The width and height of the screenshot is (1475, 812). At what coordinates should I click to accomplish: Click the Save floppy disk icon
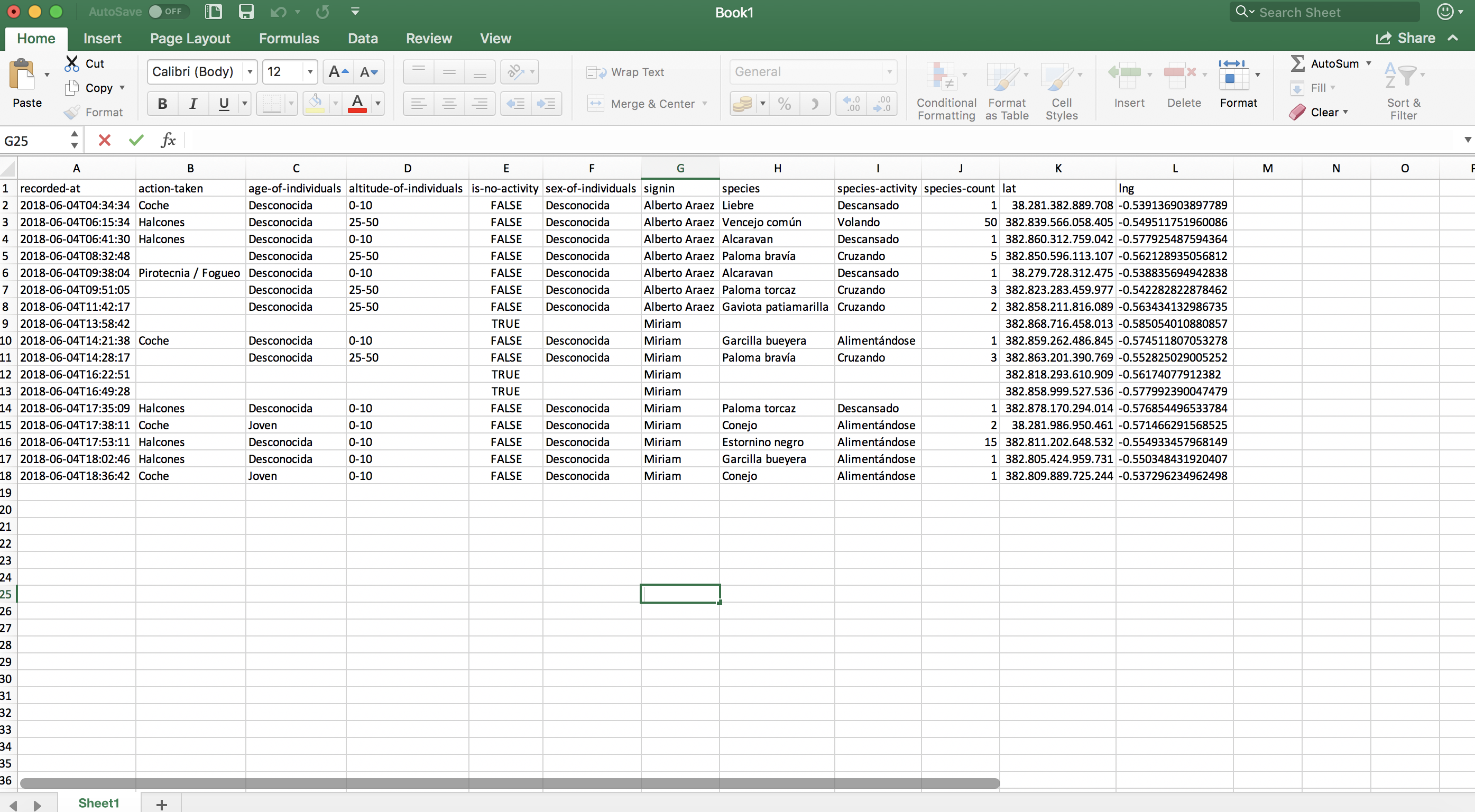pyautogui.click(x=246, y=12)
